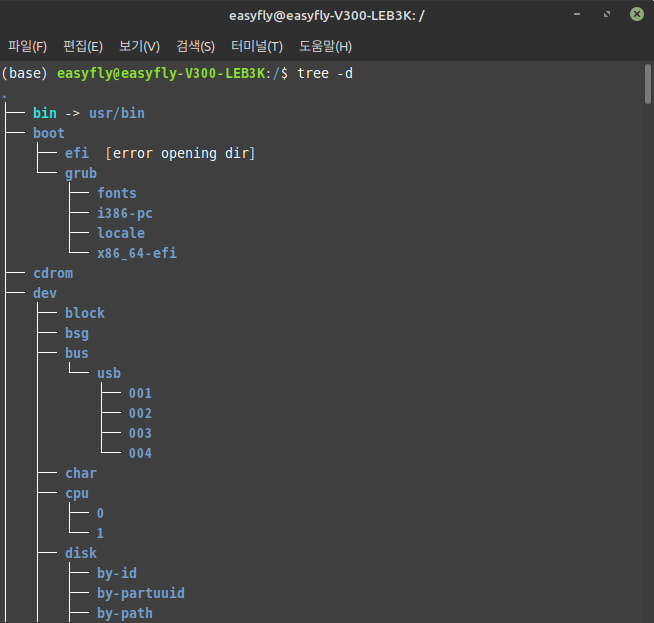Open the 검색(S) menu
This screenshot has height=623, width=654.
pos(196,46)
